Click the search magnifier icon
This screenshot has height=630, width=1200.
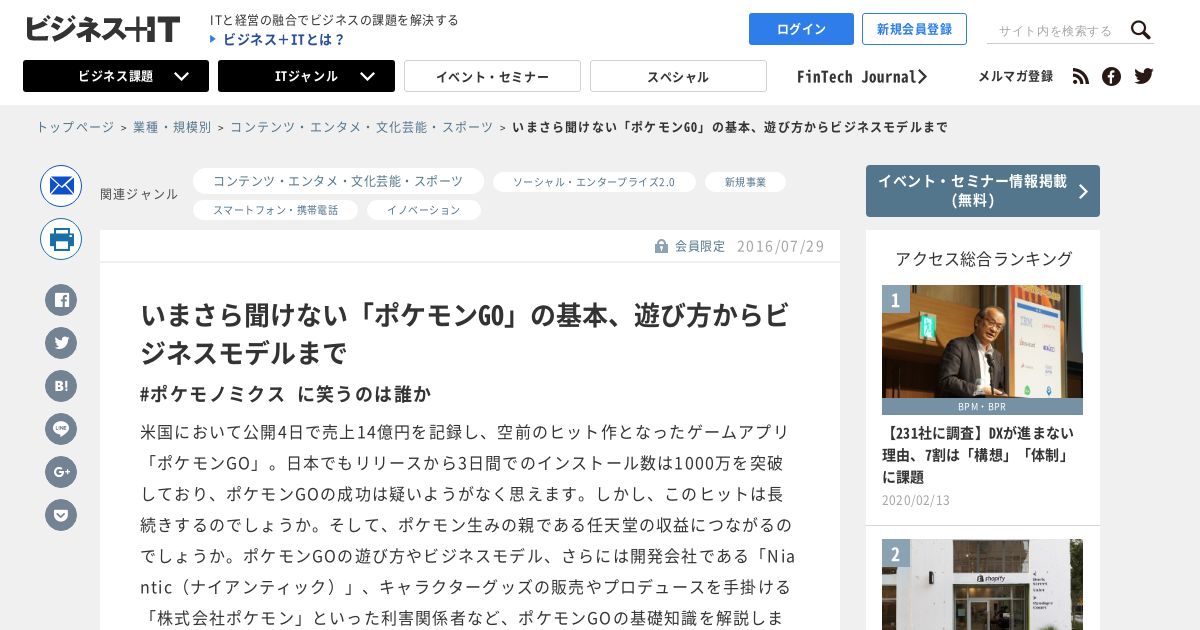pyautogui.click(x=1140, y=30)
